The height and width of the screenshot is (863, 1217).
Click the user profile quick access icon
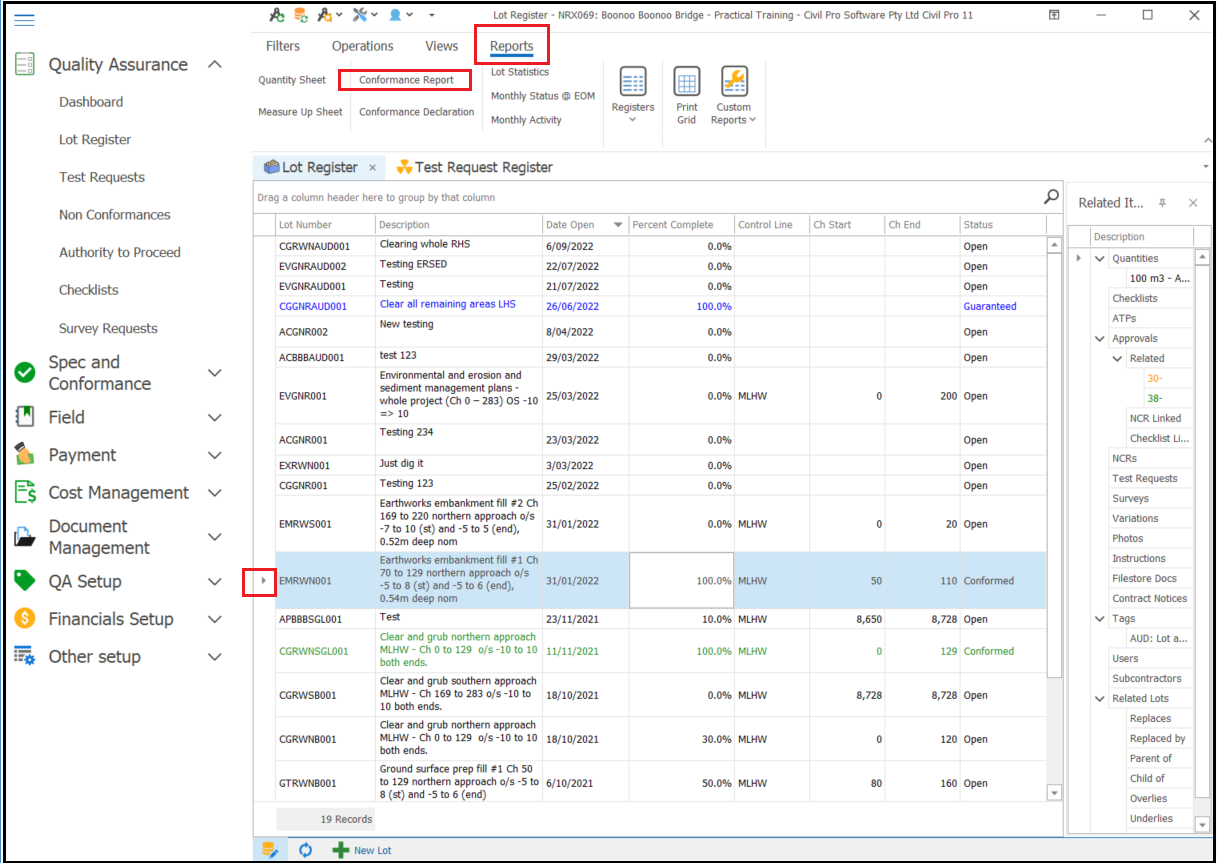tap(396, 15)
